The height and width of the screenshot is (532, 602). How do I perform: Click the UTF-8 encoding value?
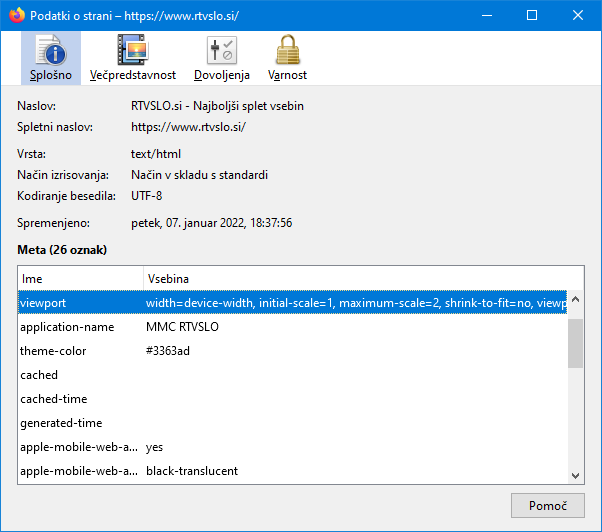(147, 196)
